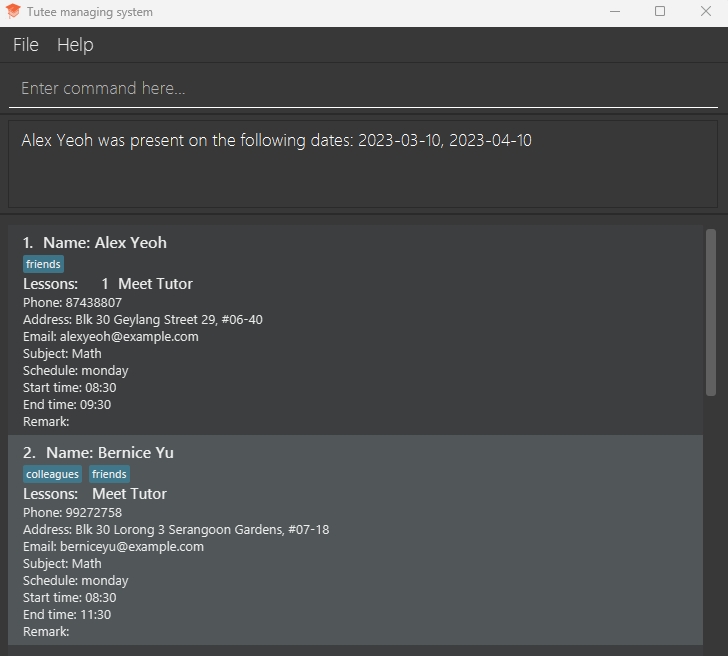Viewport: 728px width, 656px height.
Task: Click Alex Yeoh's Meet Tutor lesson
Action: [x=155, y=284]
